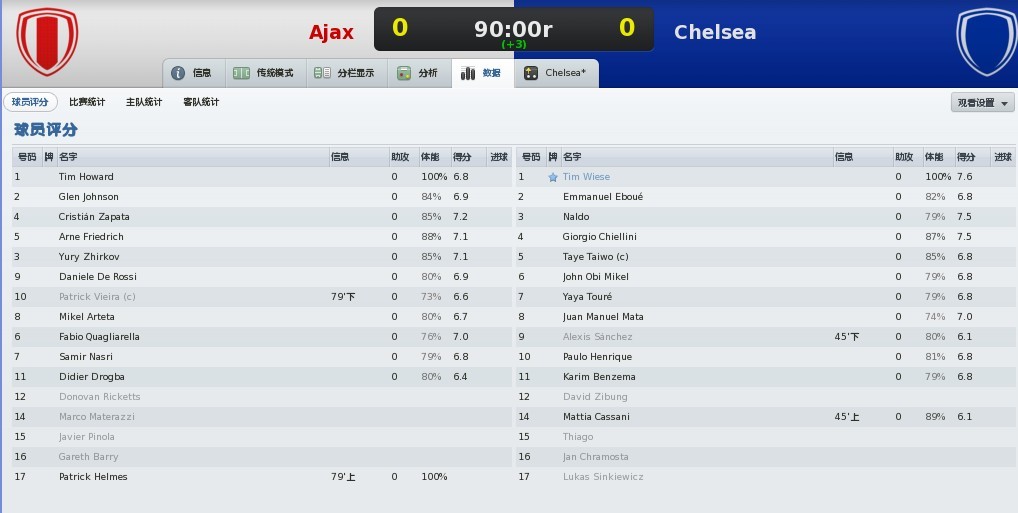Click the star icon beside Tim Wiese
The height and width of the screenshot is (513, 1018).
[x=552, y=177]
